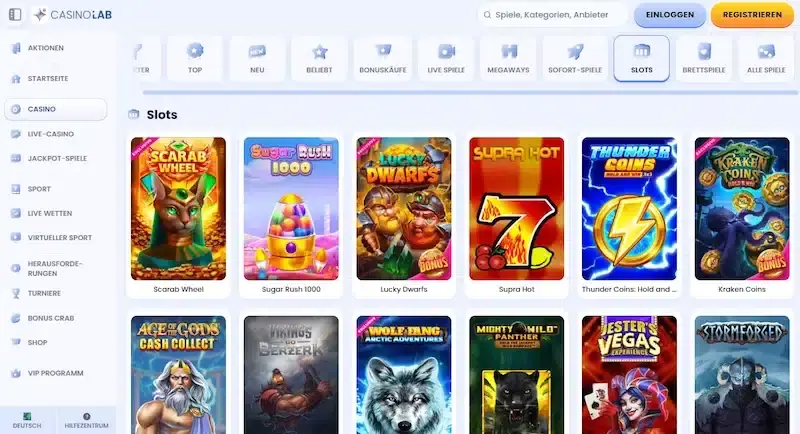Select the Bonuskäufe category
The width and height of the screenshot is (800, 434).
pyautogui.click(x=383, y=59)
